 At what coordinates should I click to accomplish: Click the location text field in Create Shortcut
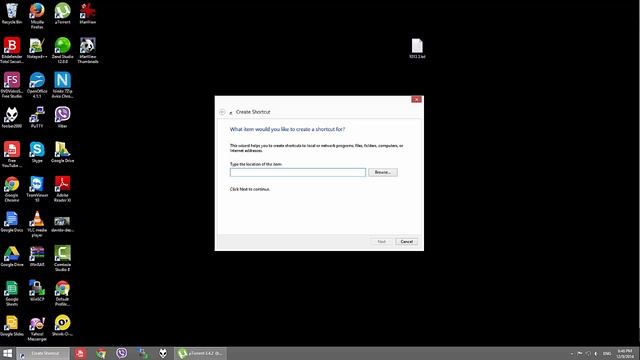298,172
